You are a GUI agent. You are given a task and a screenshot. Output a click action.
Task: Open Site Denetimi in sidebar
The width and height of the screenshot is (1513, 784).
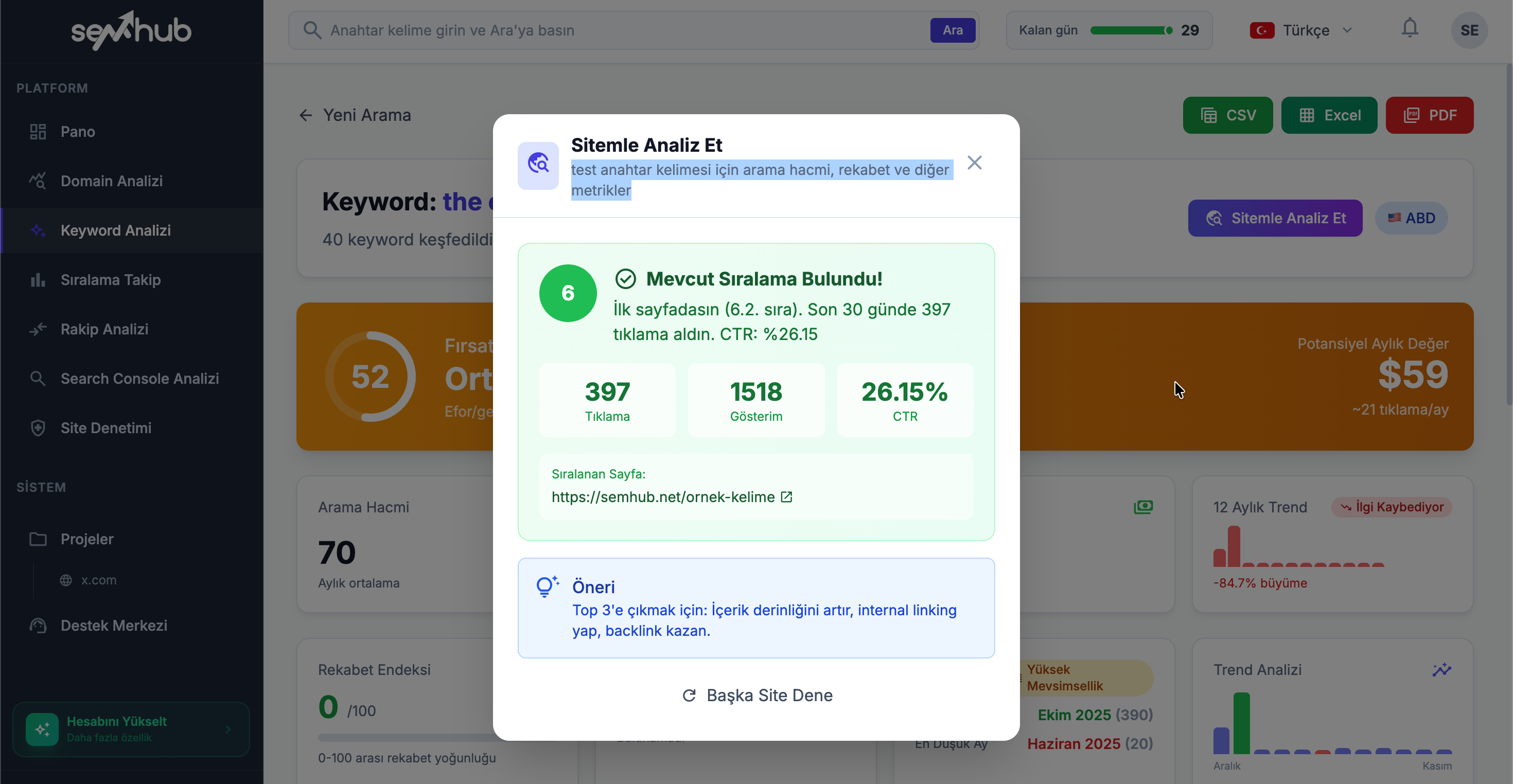[x=105, y=428]
